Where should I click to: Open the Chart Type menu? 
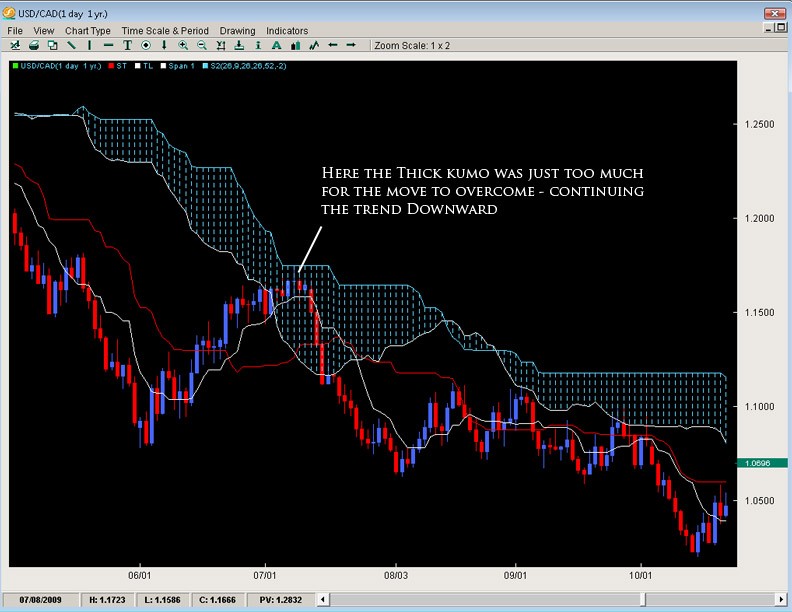(87, 31)
